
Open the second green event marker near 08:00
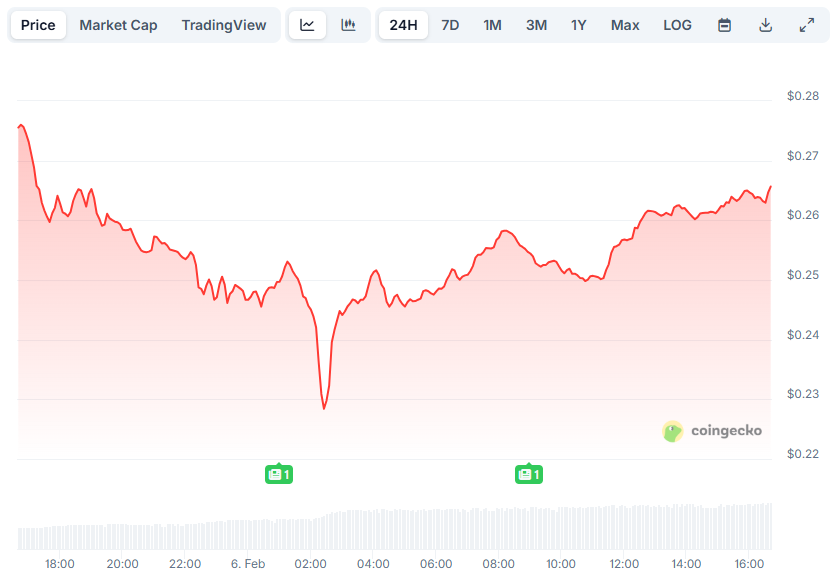[530, 474]
